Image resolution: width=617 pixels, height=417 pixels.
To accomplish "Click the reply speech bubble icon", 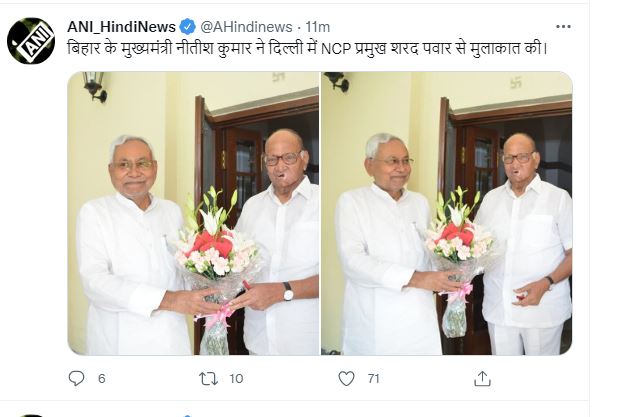I will [76, 378].
